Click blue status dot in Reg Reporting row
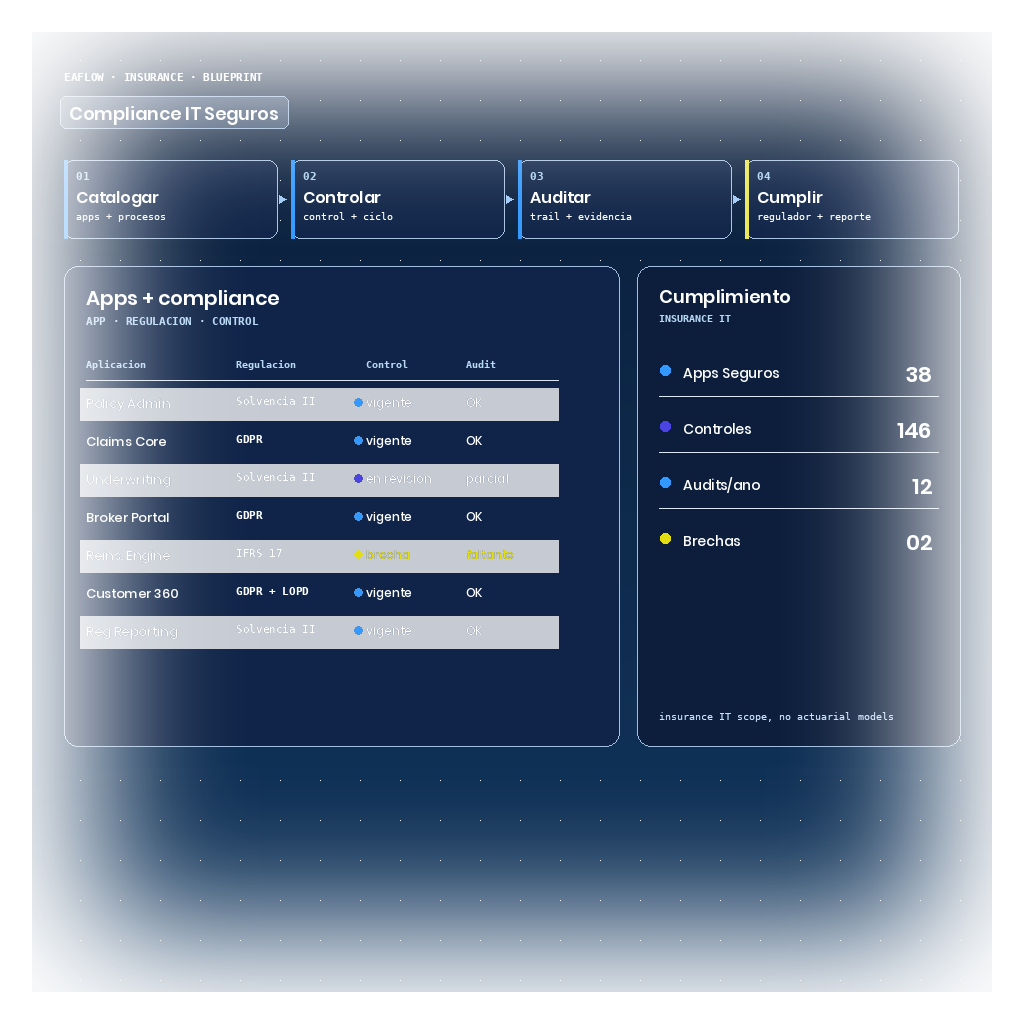 (358, 631)
